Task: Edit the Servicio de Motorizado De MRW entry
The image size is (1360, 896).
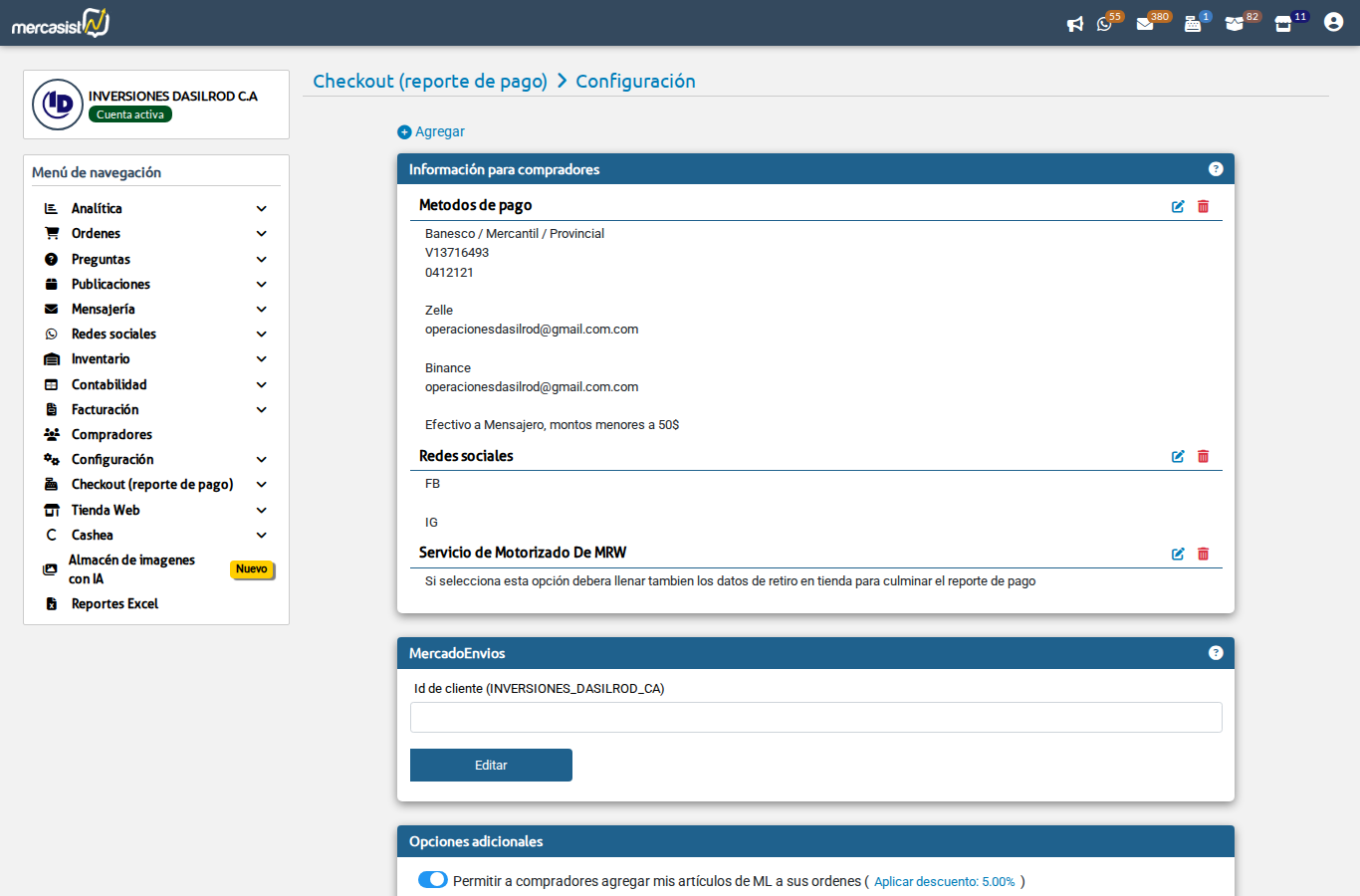Action: [1178, 554]
